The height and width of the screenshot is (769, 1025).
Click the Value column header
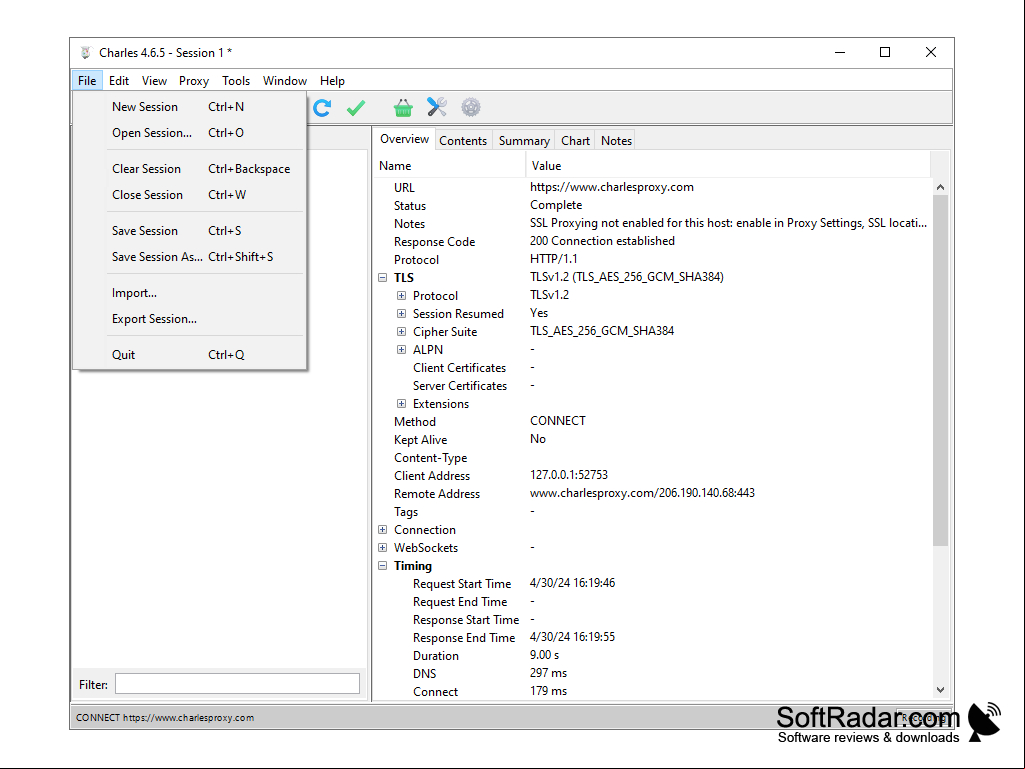728,166
